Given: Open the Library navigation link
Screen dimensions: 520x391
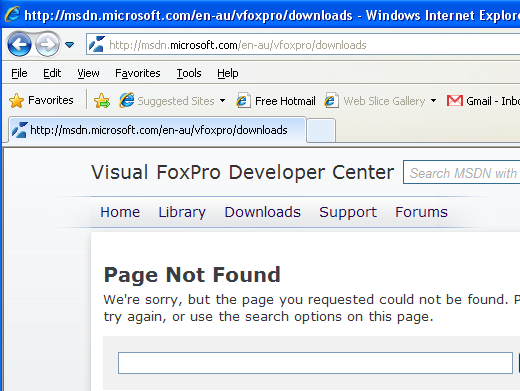Looking at the screenshot, I should [x=182, y=212].
